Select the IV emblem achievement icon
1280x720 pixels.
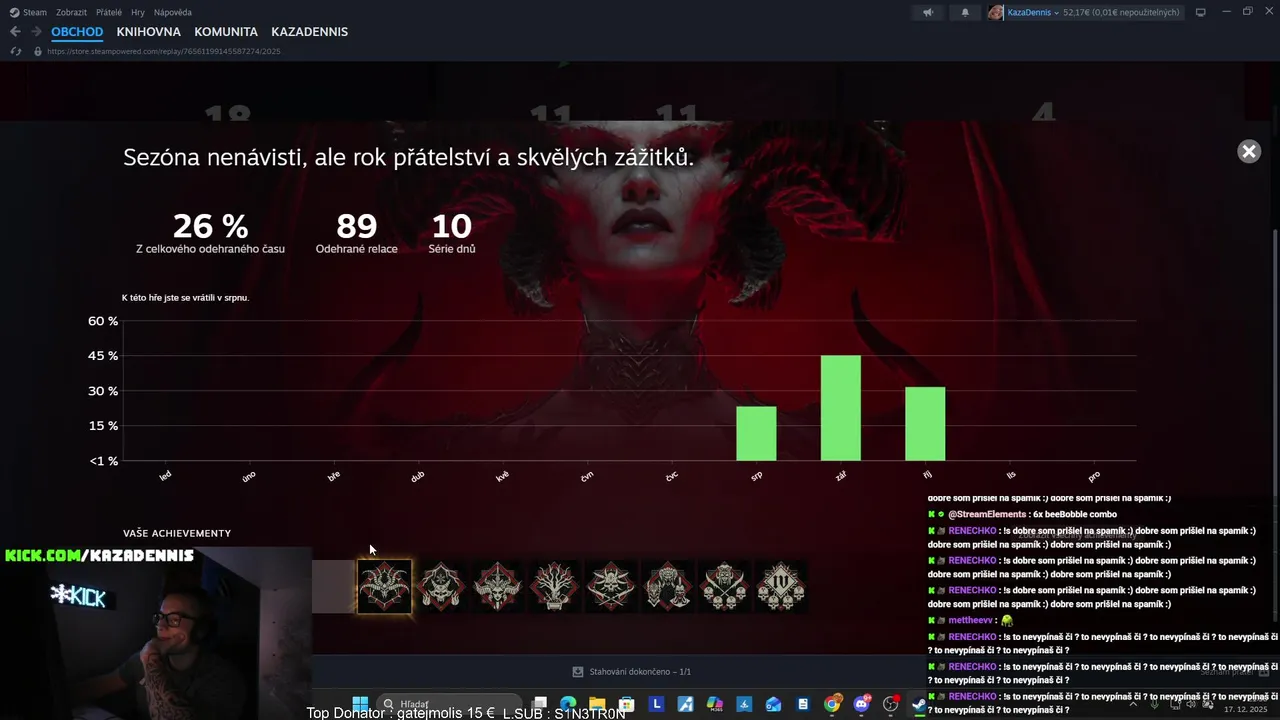pyautogui.click(x=781, y=586)
